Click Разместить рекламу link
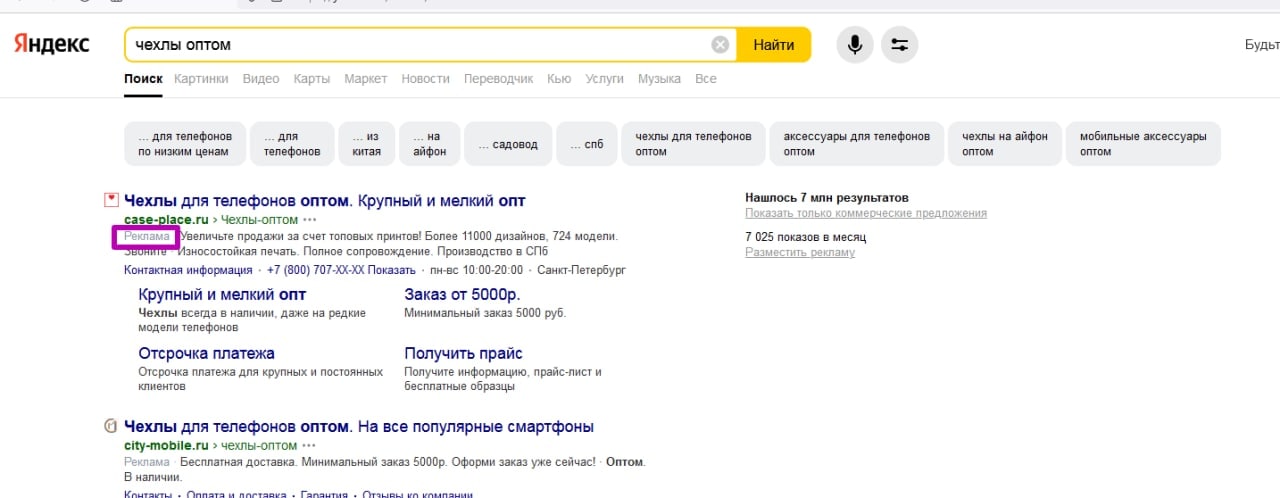The image size is (1280, 498). [800, 252]
